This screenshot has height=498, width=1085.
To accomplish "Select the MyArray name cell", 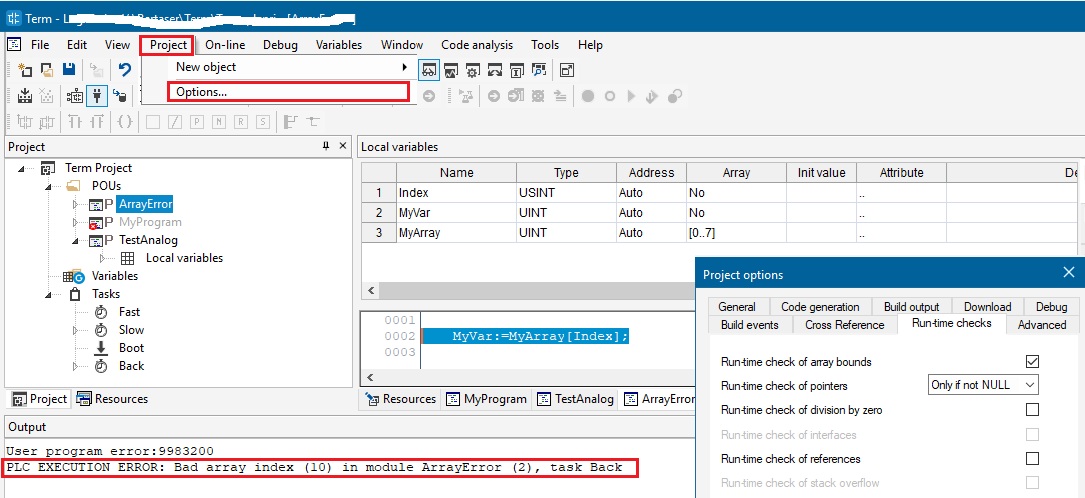I will 456,233.
